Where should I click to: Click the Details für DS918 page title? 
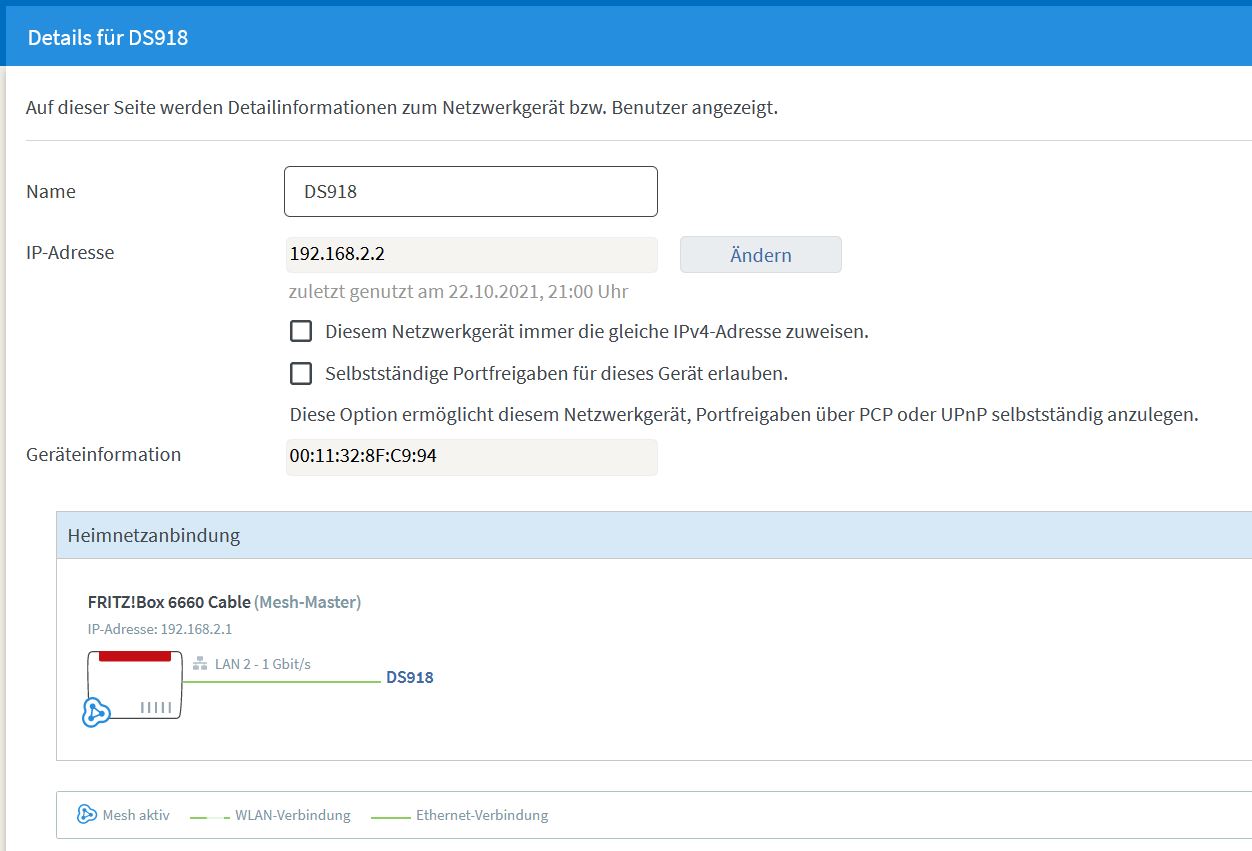pos(108,38)
